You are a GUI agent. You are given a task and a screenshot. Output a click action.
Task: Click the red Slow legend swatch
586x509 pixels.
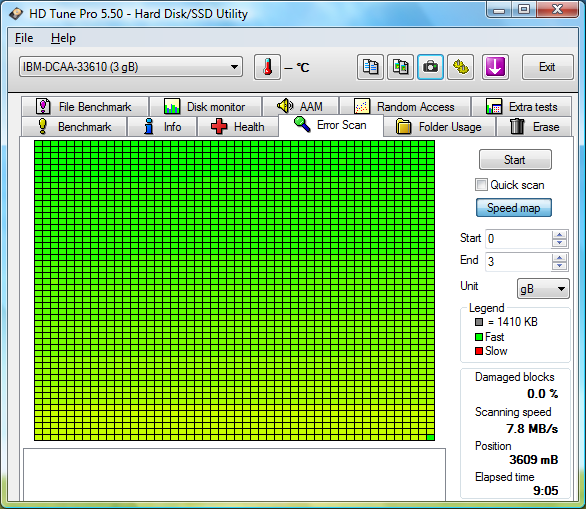[x=479, y=351]
